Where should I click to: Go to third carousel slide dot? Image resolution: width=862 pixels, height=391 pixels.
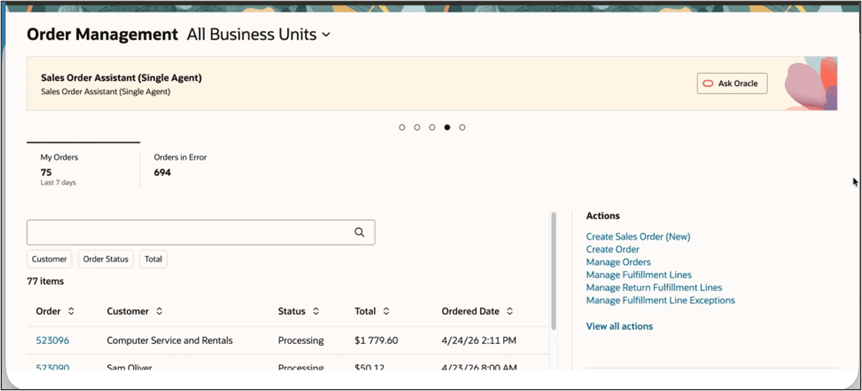click(x=432, y=127)
